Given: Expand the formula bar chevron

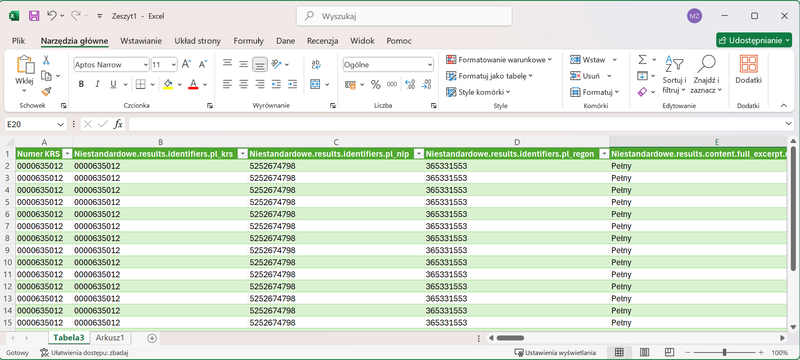Looking at the screenshot, I should pos(789,124).
